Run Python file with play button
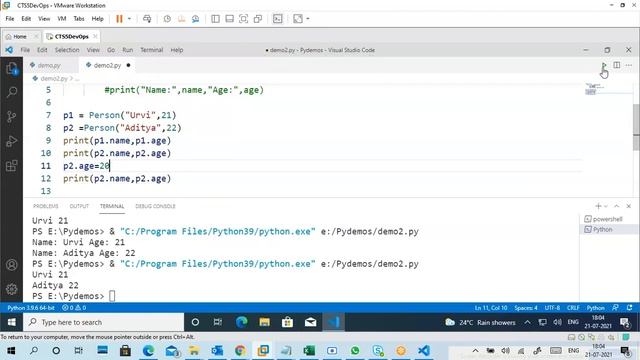 [x=604, y=65]
